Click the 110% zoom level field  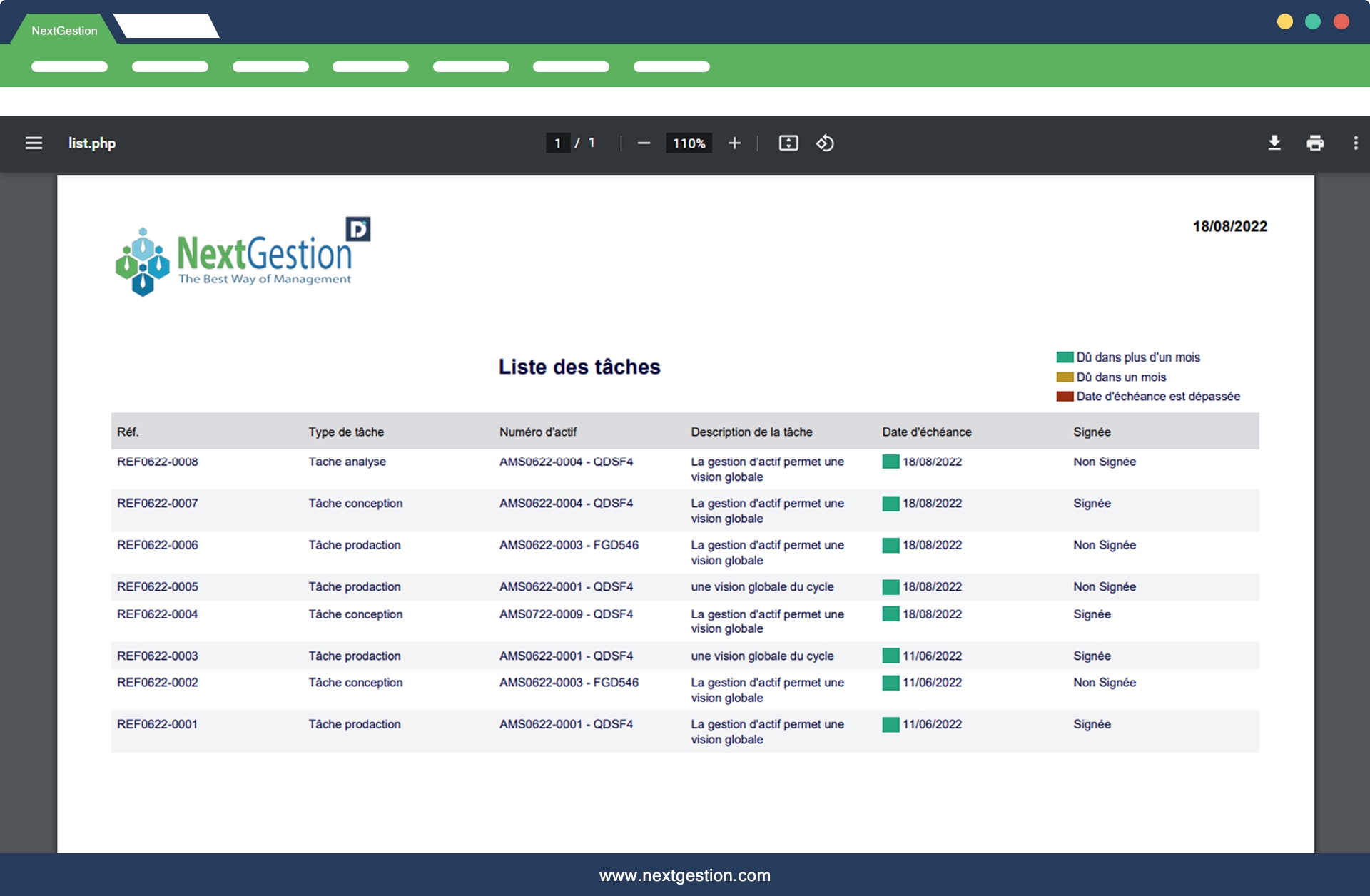(x=689, y=143)
